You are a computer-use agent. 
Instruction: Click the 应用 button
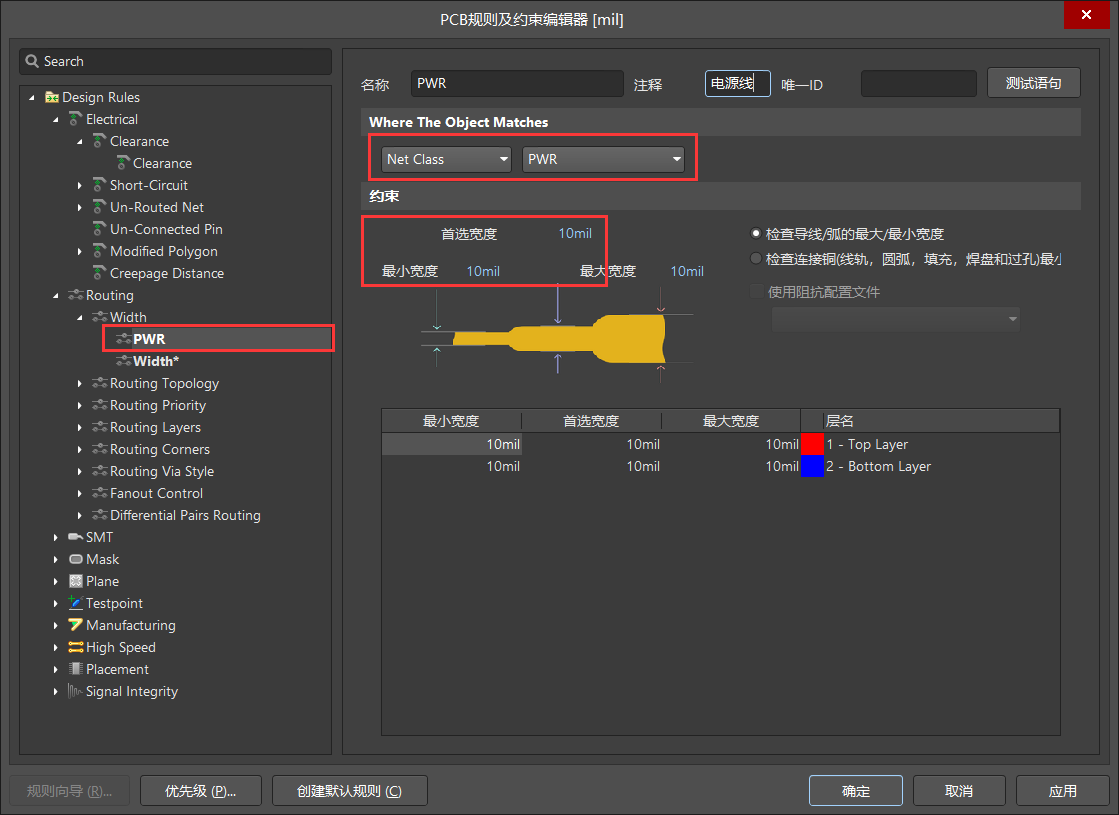1062,791
